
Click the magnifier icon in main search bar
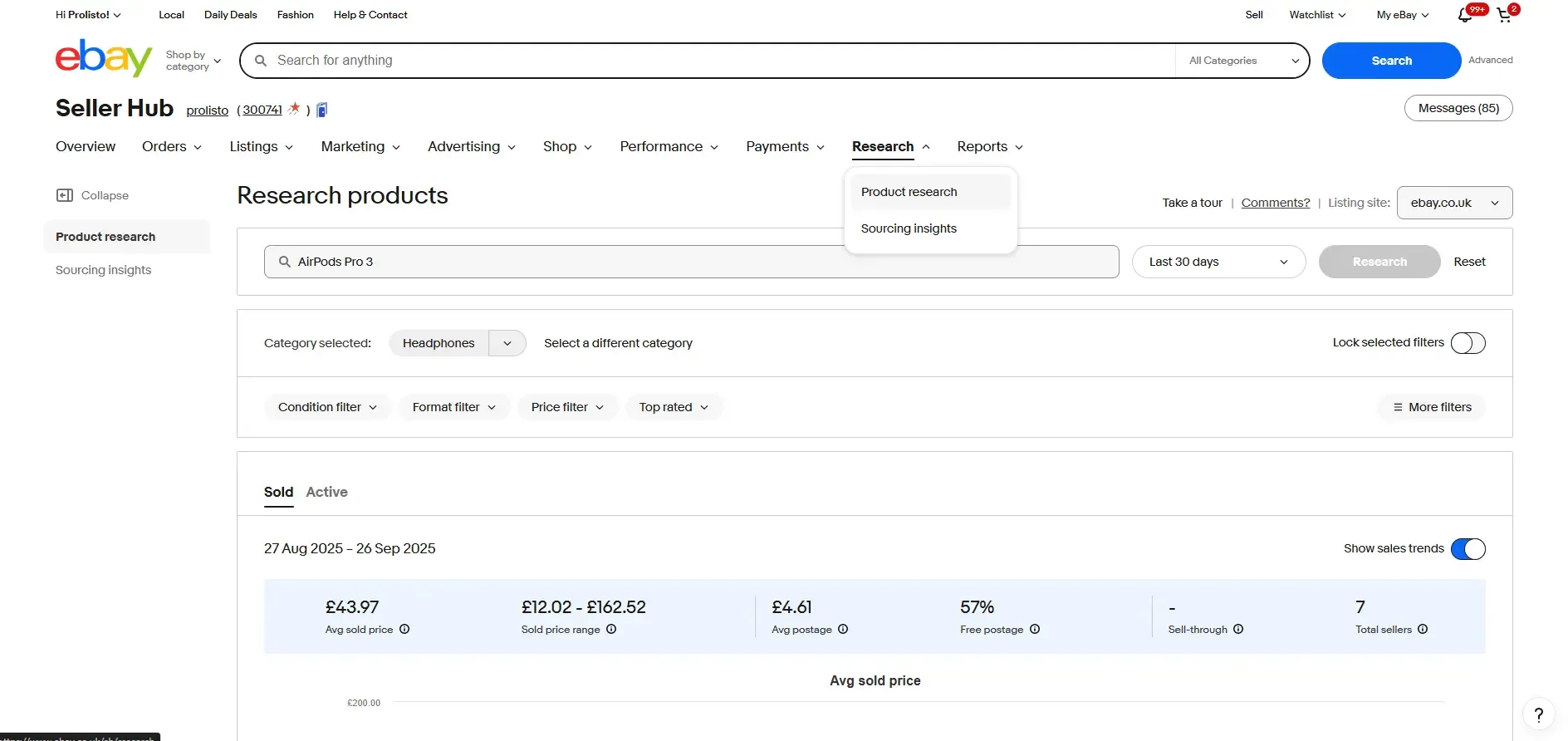click(x=261, y=61)
